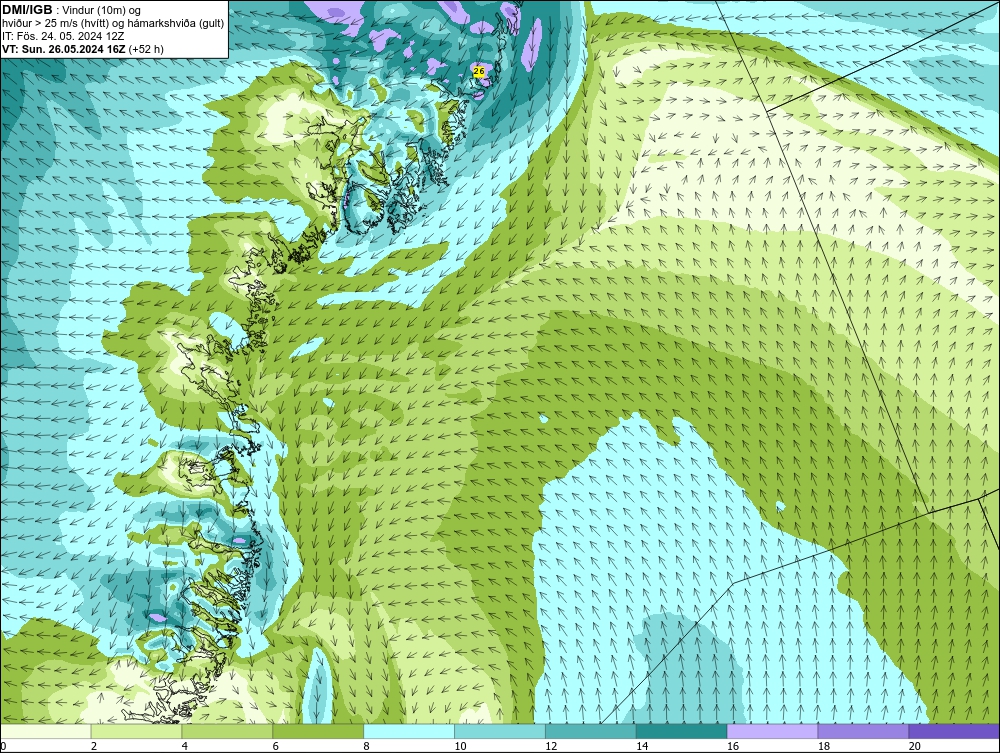Screen dimensions: 1000x753
Task: Click the 12–14 m/s legend color swatch
Action: pos(591,731)
